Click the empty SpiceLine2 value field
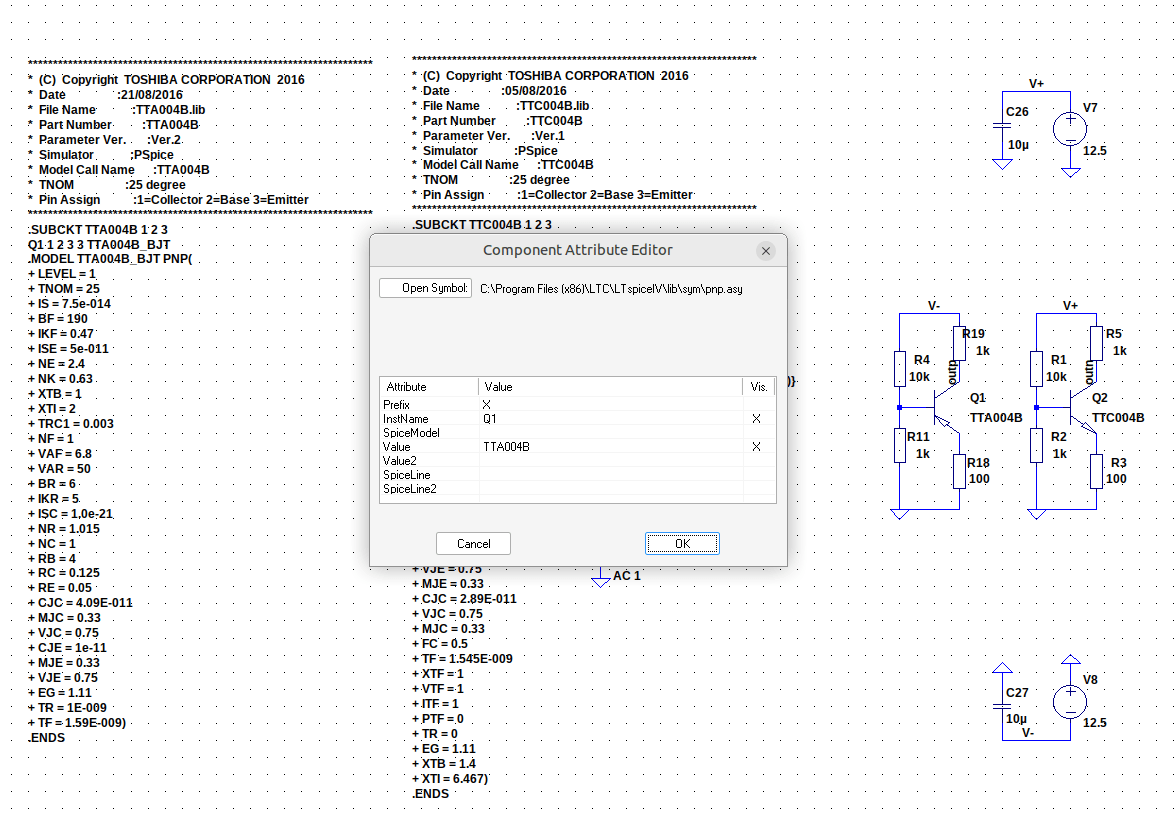 click(x=610, y=489)
